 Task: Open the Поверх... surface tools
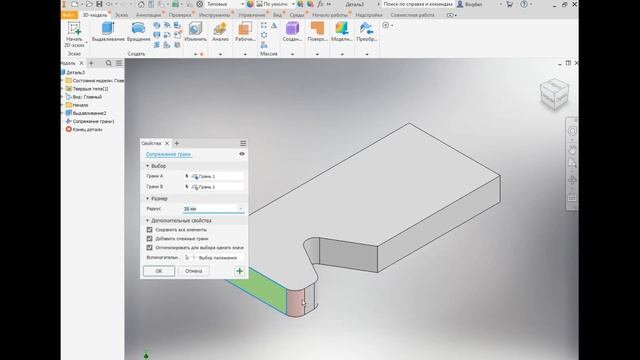coord(317,32)
